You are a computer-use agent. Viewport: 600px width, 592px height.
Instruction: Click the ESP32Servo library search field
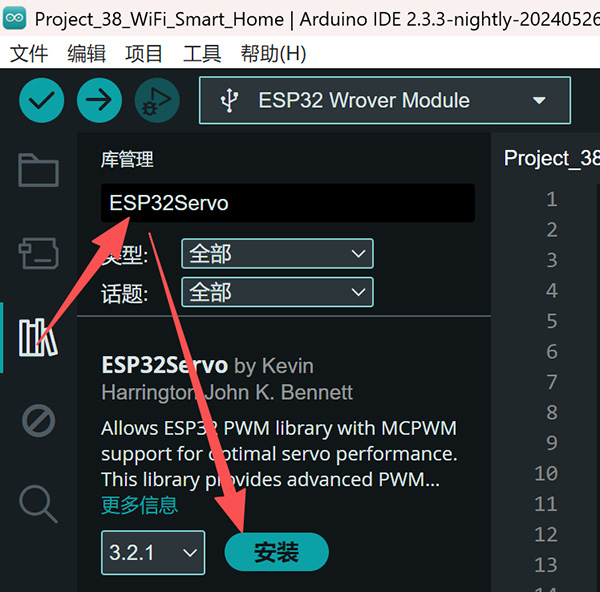click(x=288, y=203)
